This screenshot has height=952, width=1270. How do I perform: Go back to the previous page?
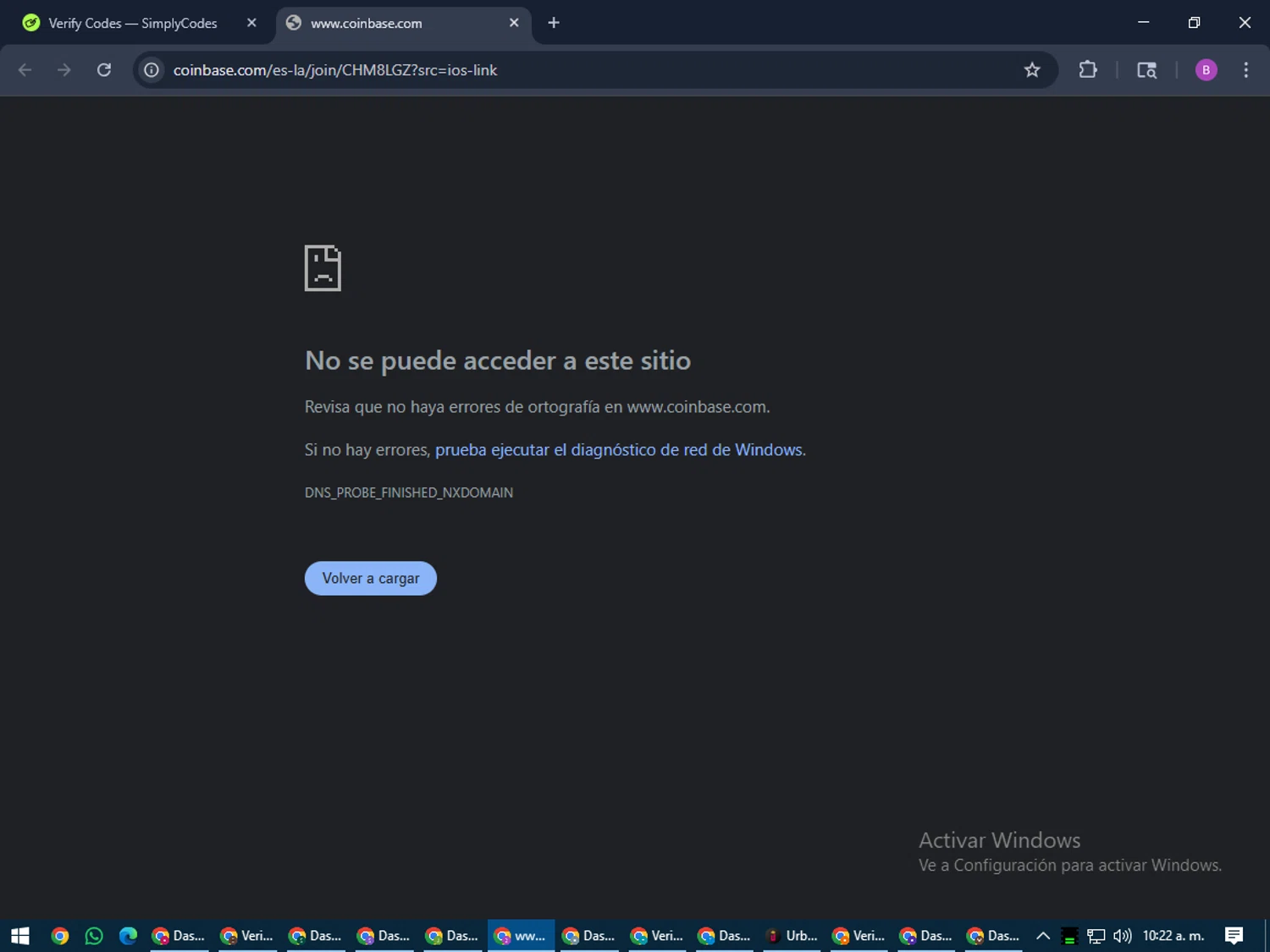pos(25,70)
